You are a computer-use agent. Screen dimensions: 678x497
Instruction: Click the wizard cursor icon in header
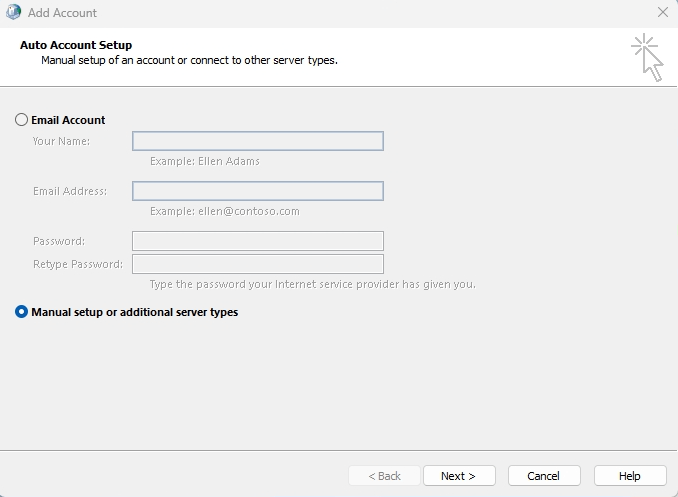pyautogui.click(x=647, y=57)
